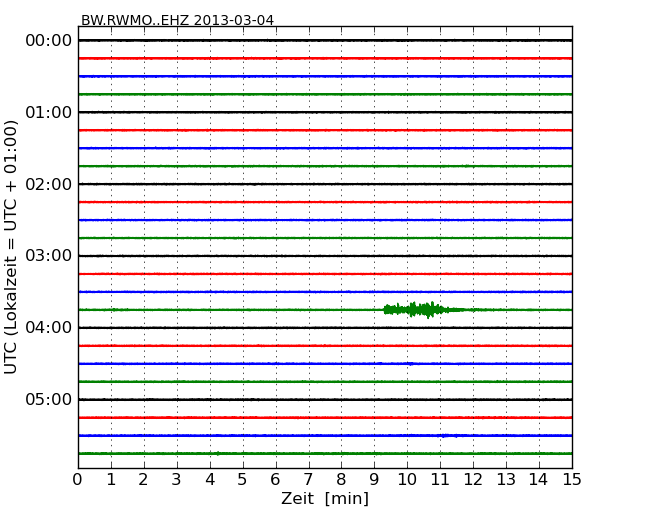Click the 03:00 time label
This screenshot has height=520, width=650.
49,256
